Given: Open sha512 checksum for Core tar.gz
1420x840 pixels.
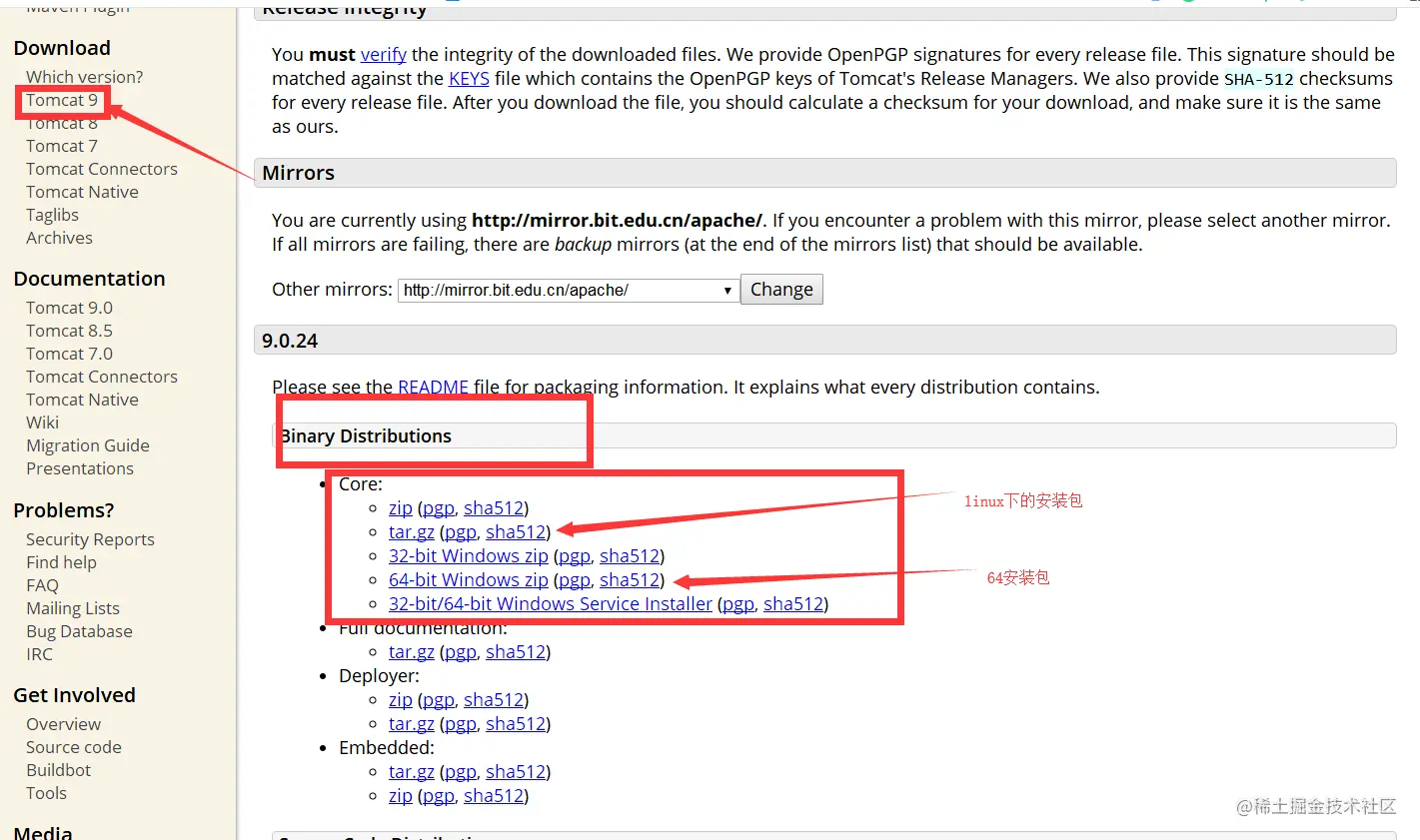Looking at the screenshot, I should click(516, 532).
